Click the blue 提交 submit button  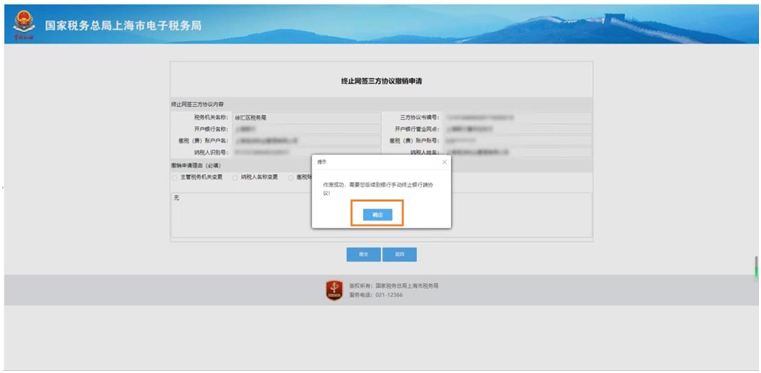(x=363, y=255)
